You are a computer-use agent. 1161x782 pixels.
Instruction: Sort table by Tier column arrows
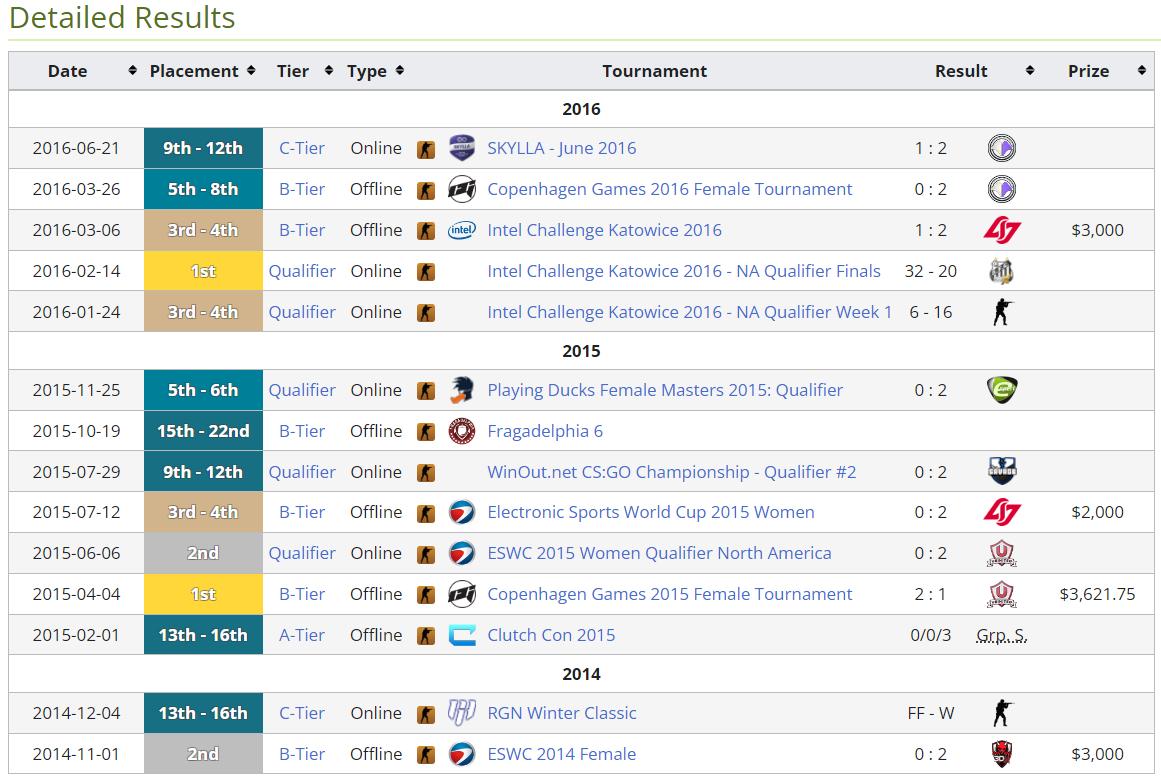click(329, 70)
